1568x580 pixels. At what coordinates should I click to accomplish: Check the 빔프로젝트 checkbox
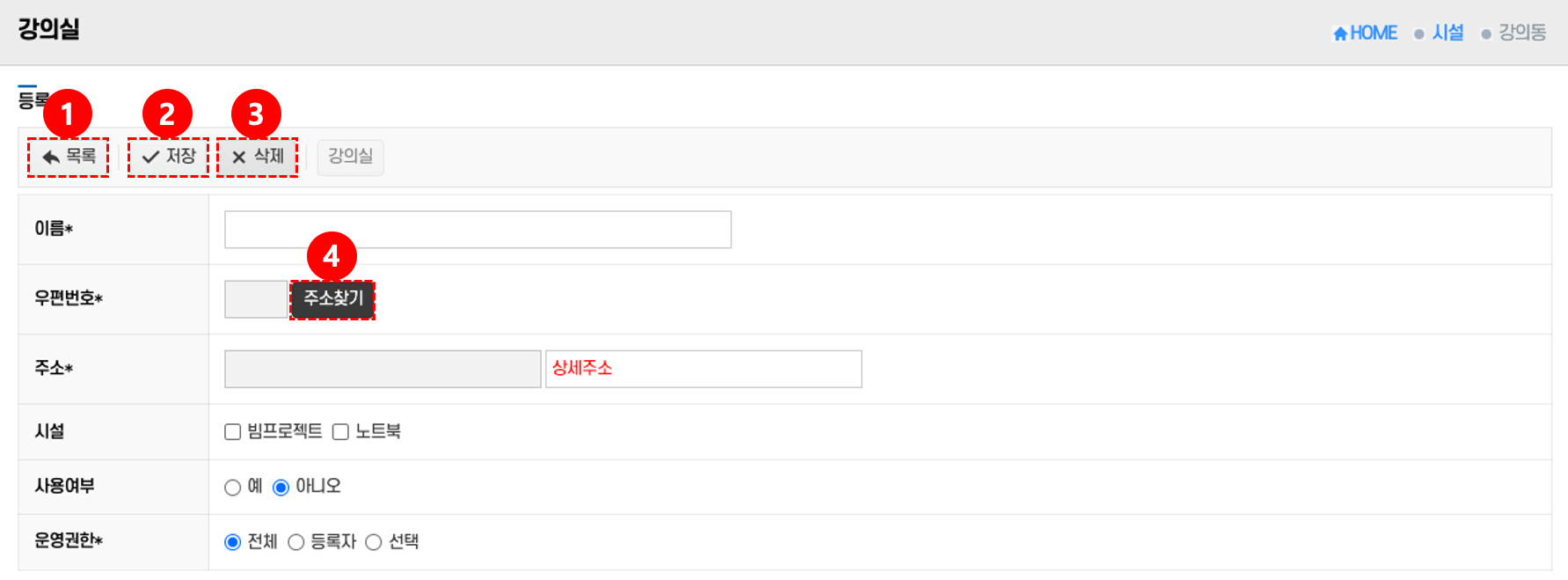pos(233,431)
